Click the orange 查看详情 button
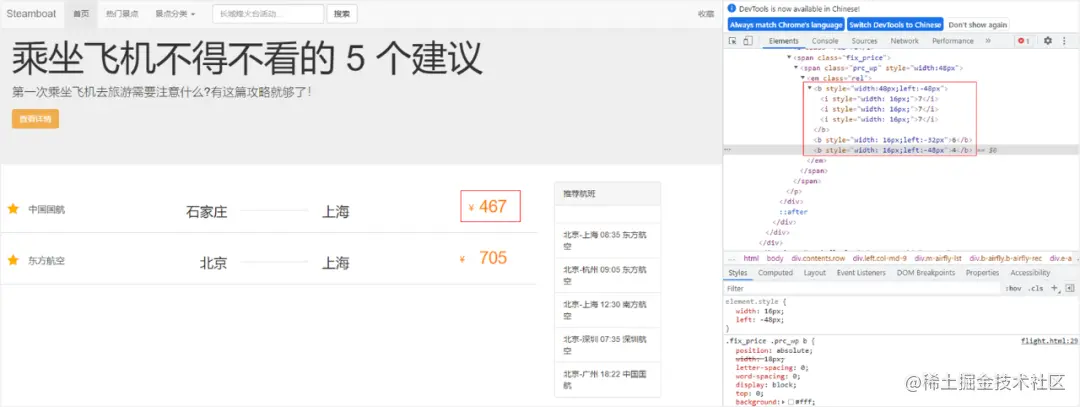The height and width of the screenshot is (407, 1080). [35, 118]
